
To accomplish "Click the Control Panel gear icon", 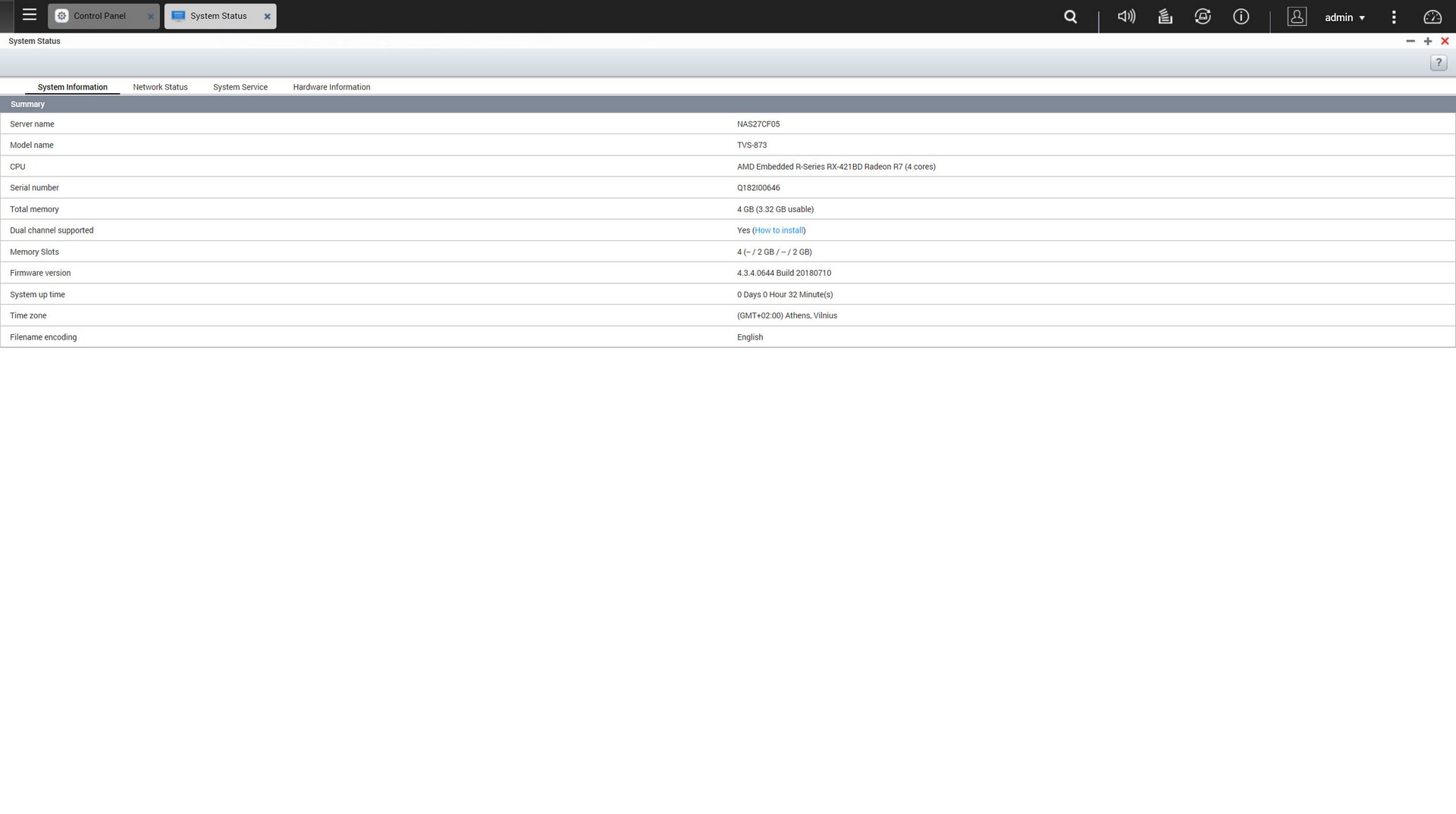I will pos(62,16).
